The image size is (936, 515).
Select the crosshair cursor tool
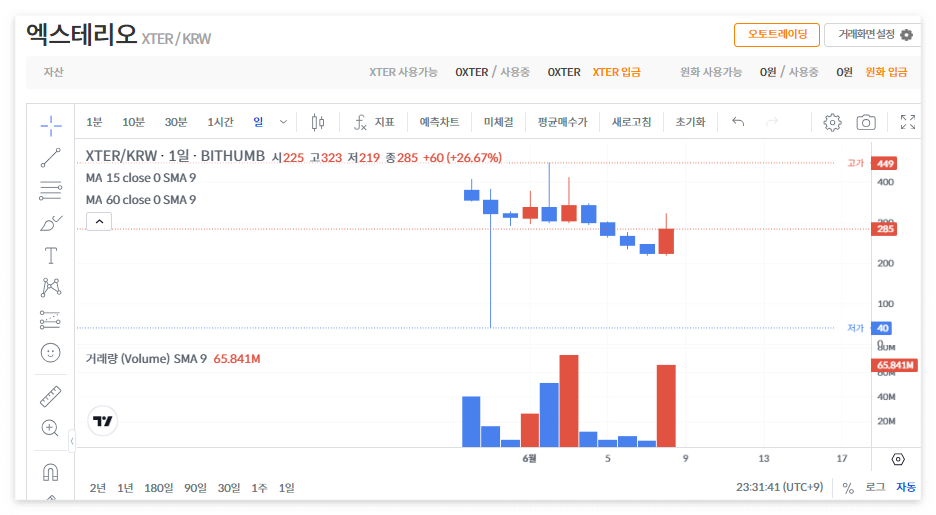51,125
